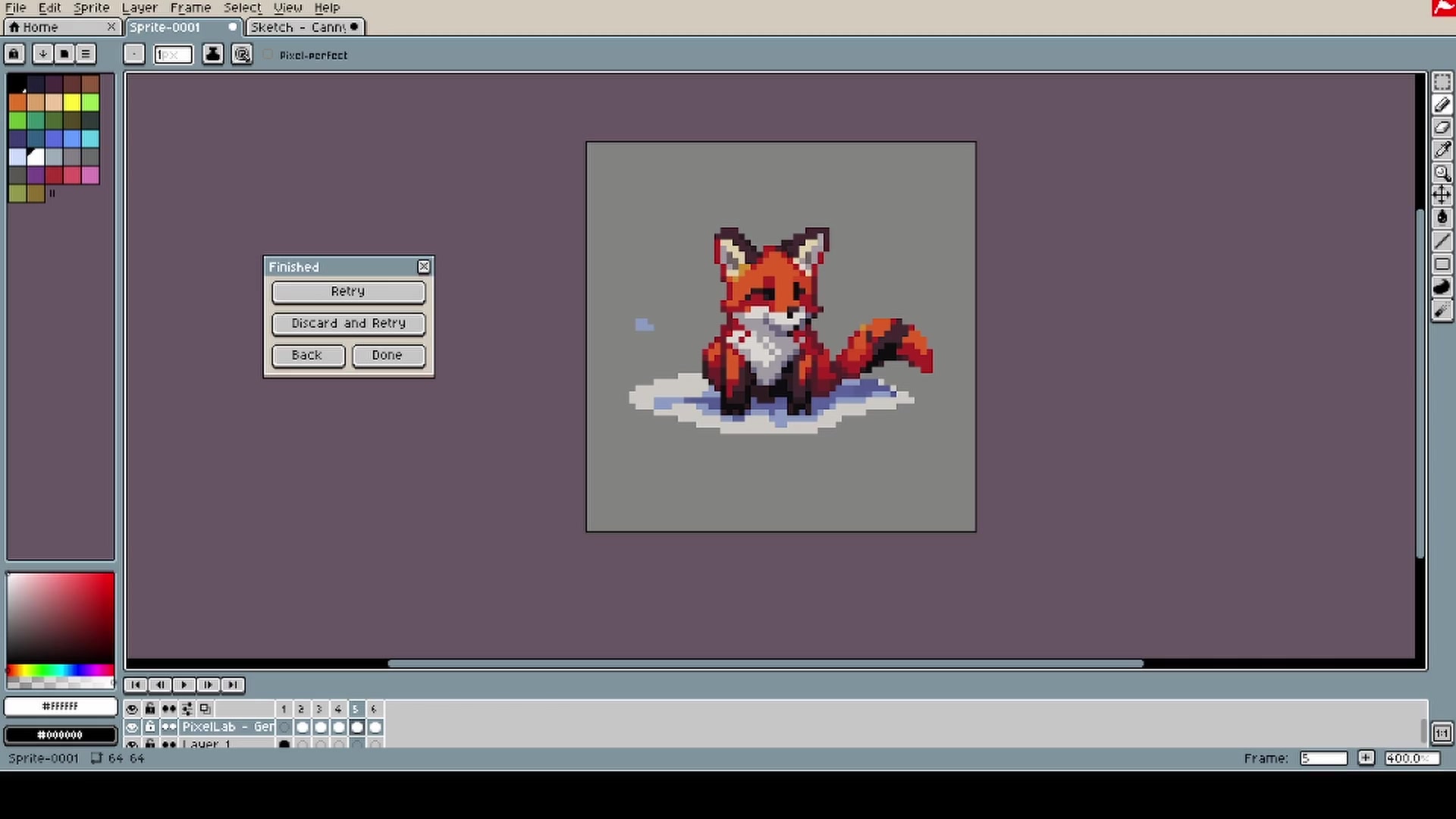Click the ink stamp icon in the context bar
The width and height of the screenshot is (1456, 819).
tap(213, 55)
